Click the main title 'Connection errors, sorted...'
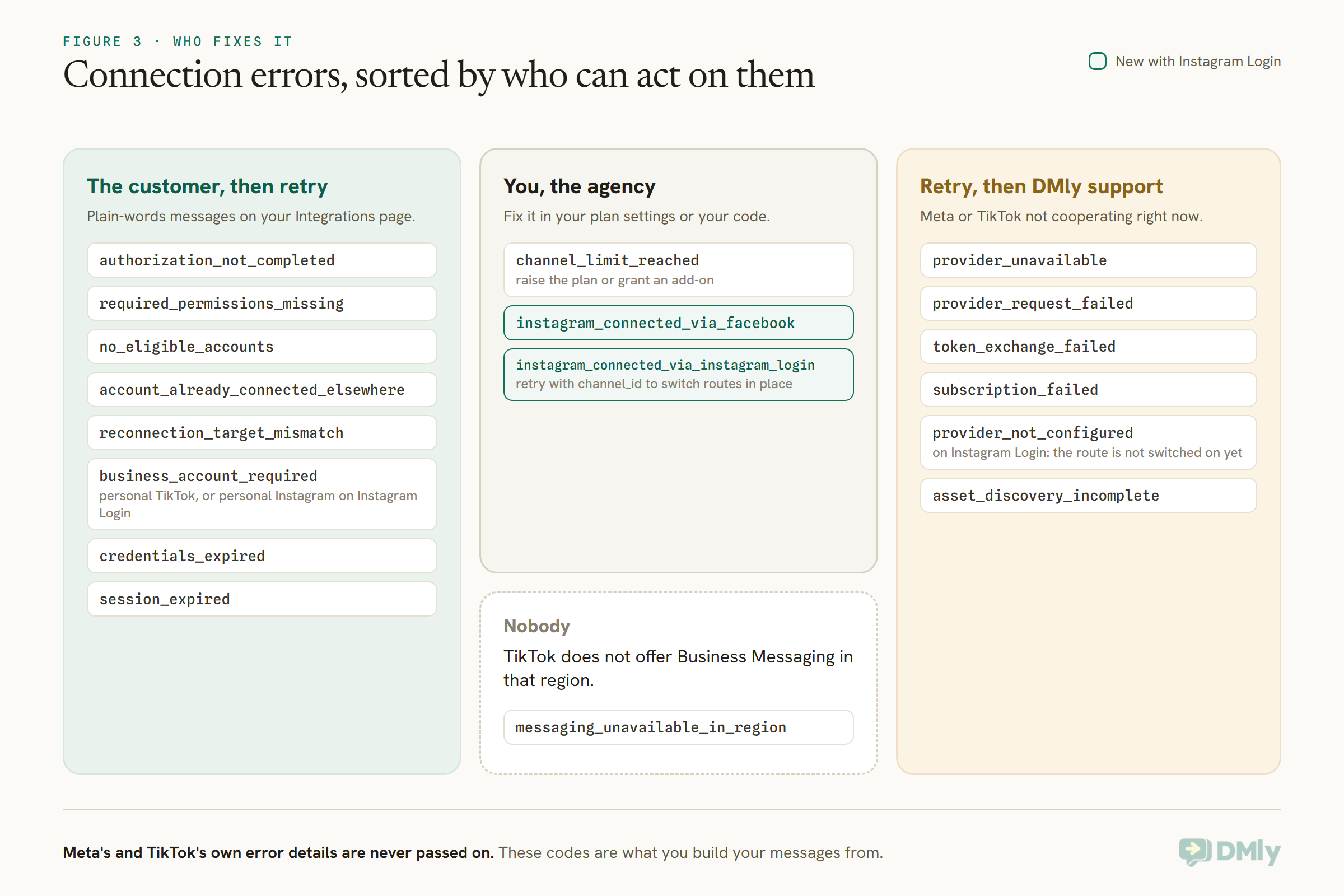This screenshot has width=1344, height=896. pos(439,75)
